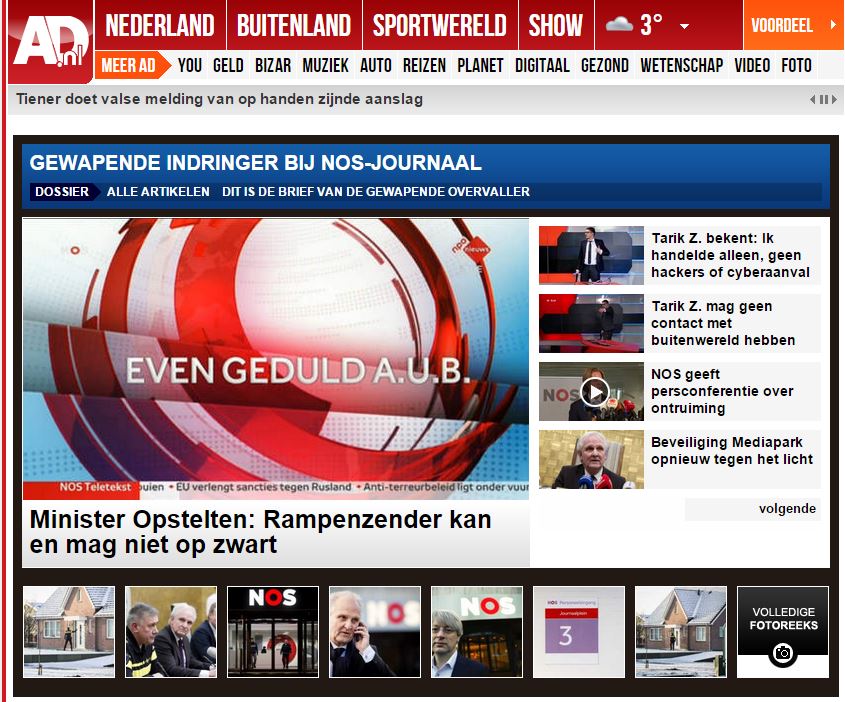Open the Sportwereld section
Viewport: 845px width, 702px height.
coord(439,25)
